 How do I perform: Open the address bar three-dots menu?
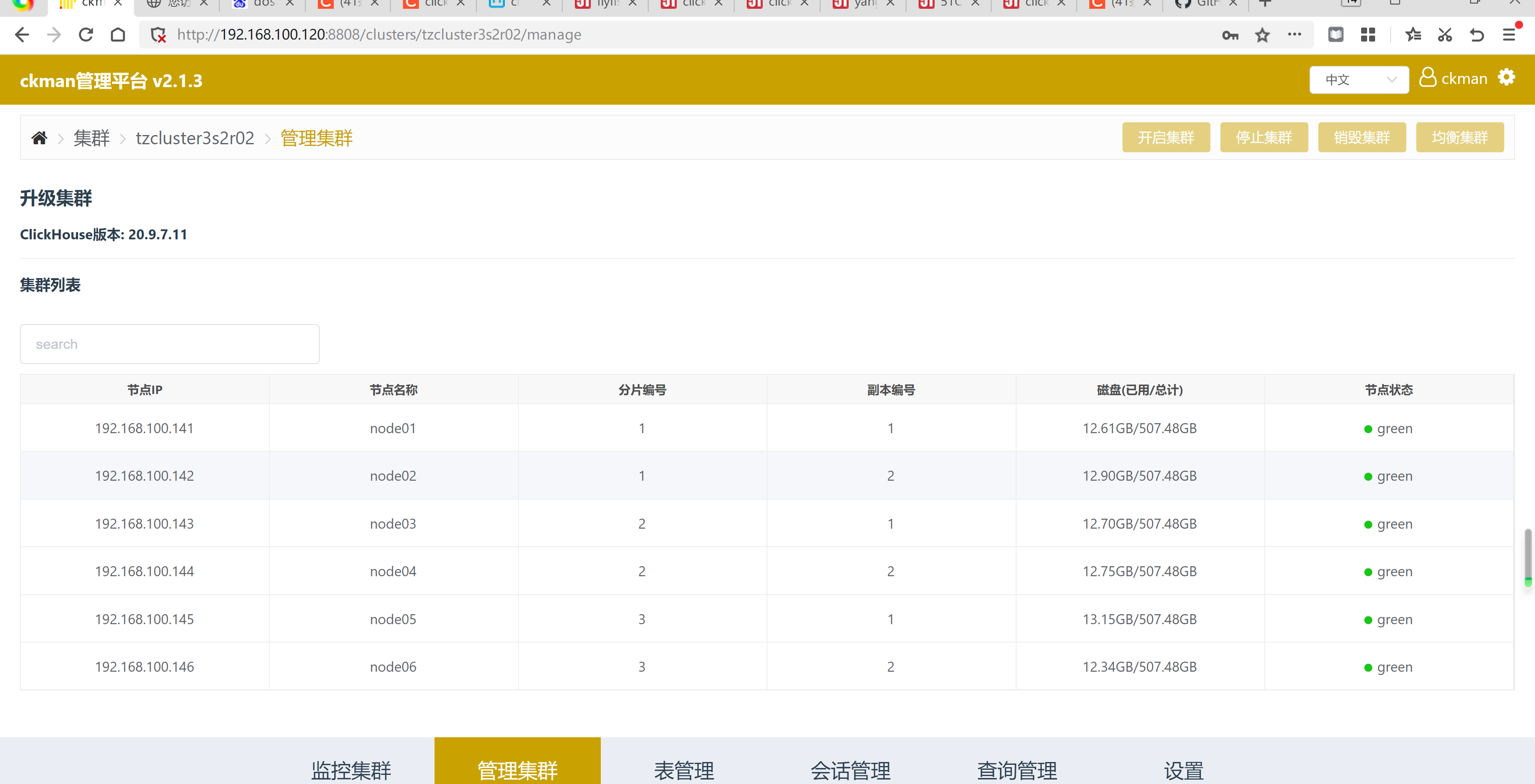pyautogui.click(x=1294, y=34)
